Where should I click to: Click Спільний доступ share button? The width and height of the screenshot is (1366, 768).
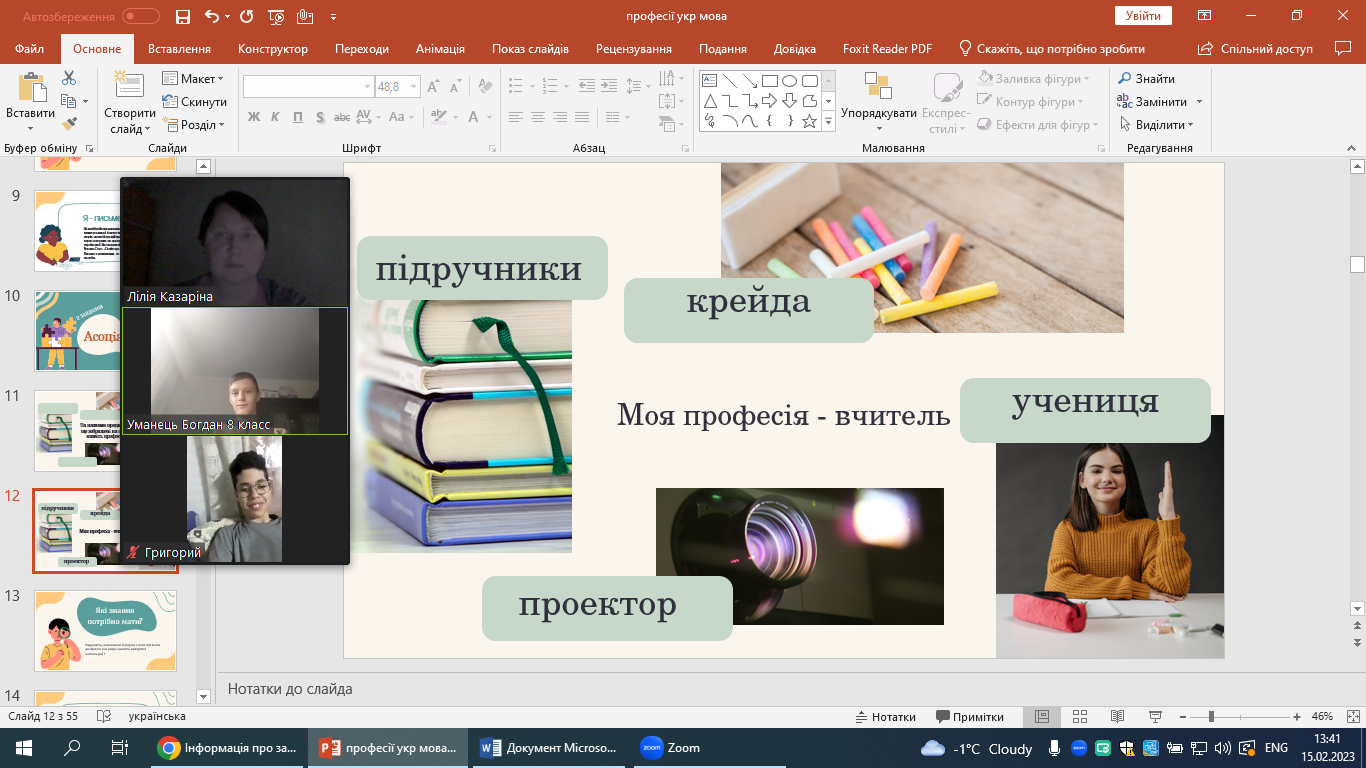coord(1255,49)
